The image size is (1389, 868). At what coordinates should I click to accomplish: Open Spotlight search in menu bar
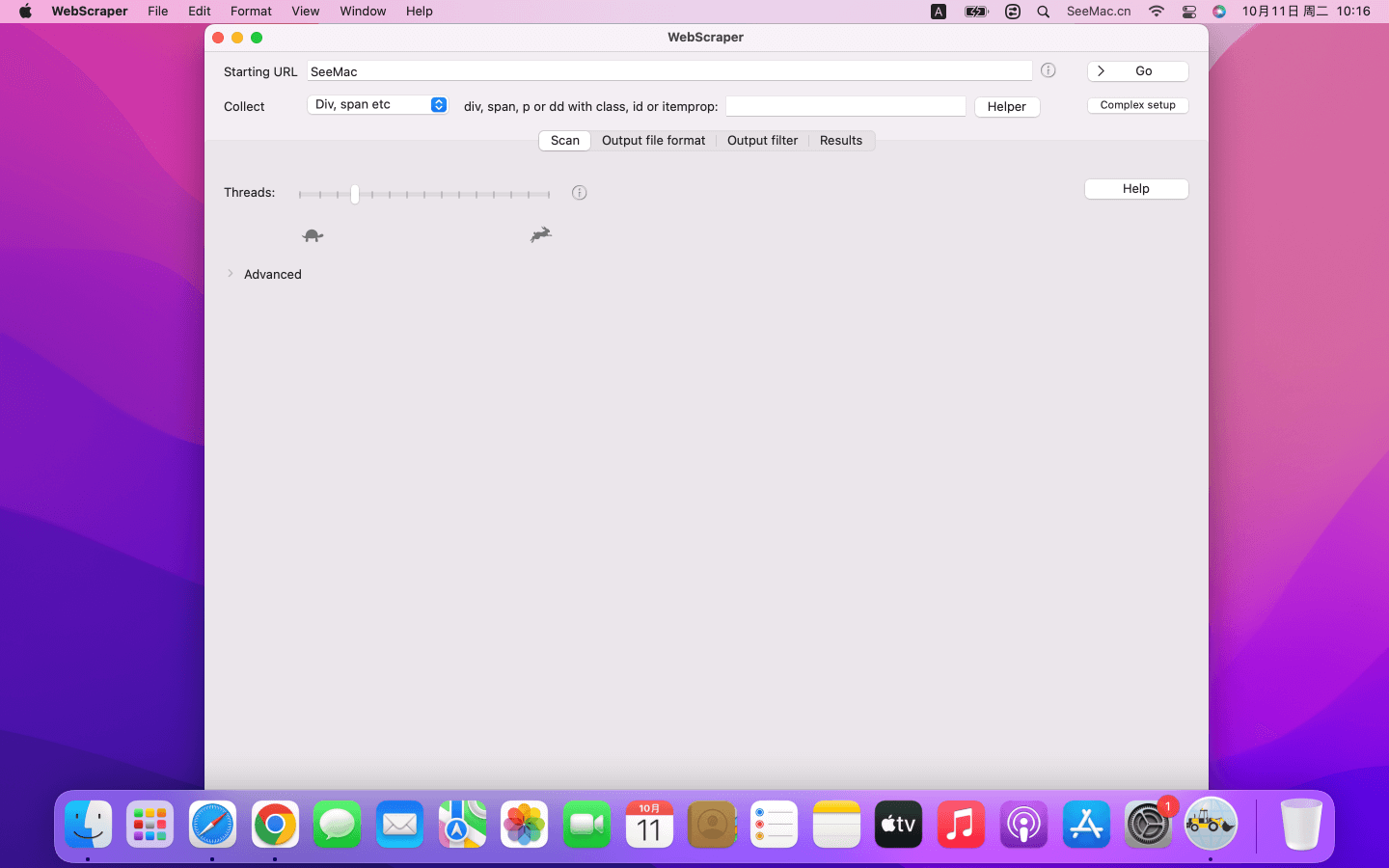click(x=1043, y=12)
